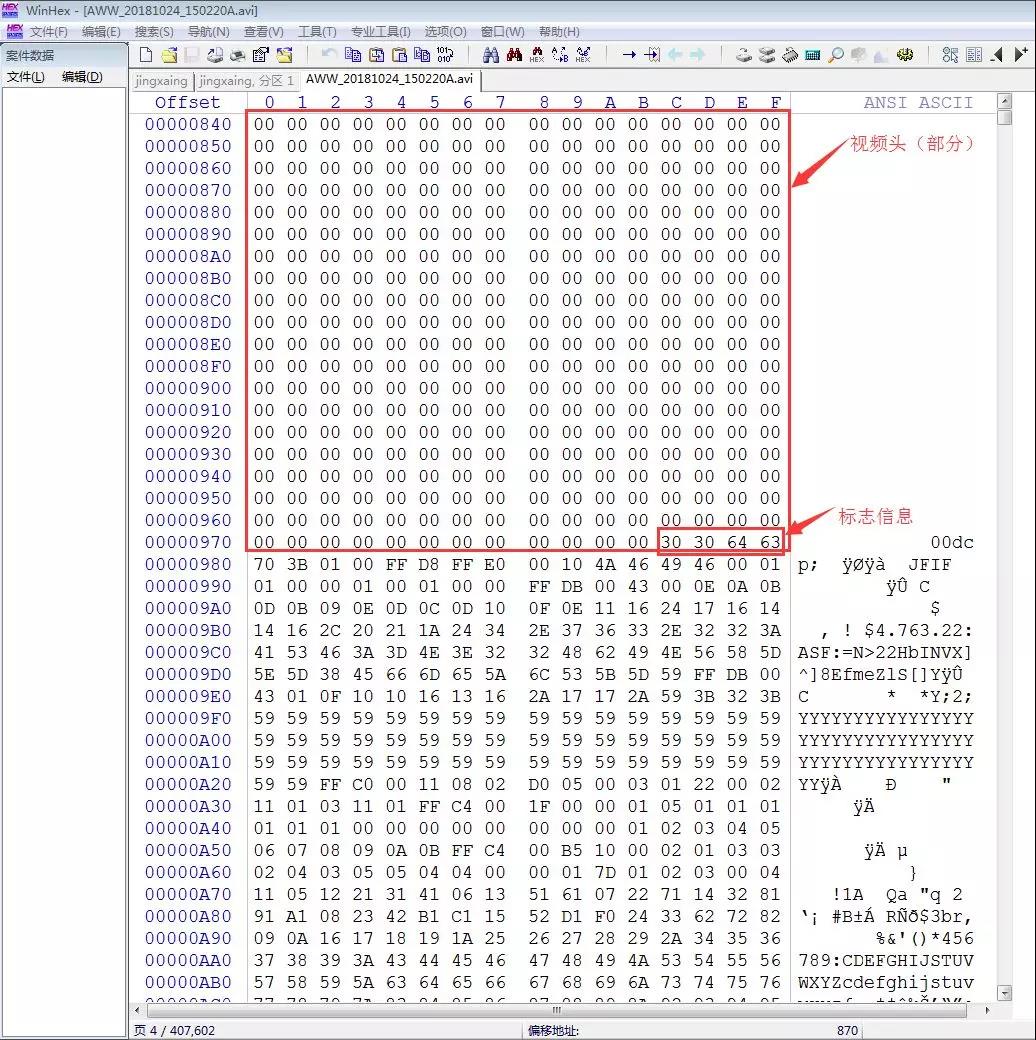
Task: Open the 窗口(W) menu
Action: pos(502,32)
